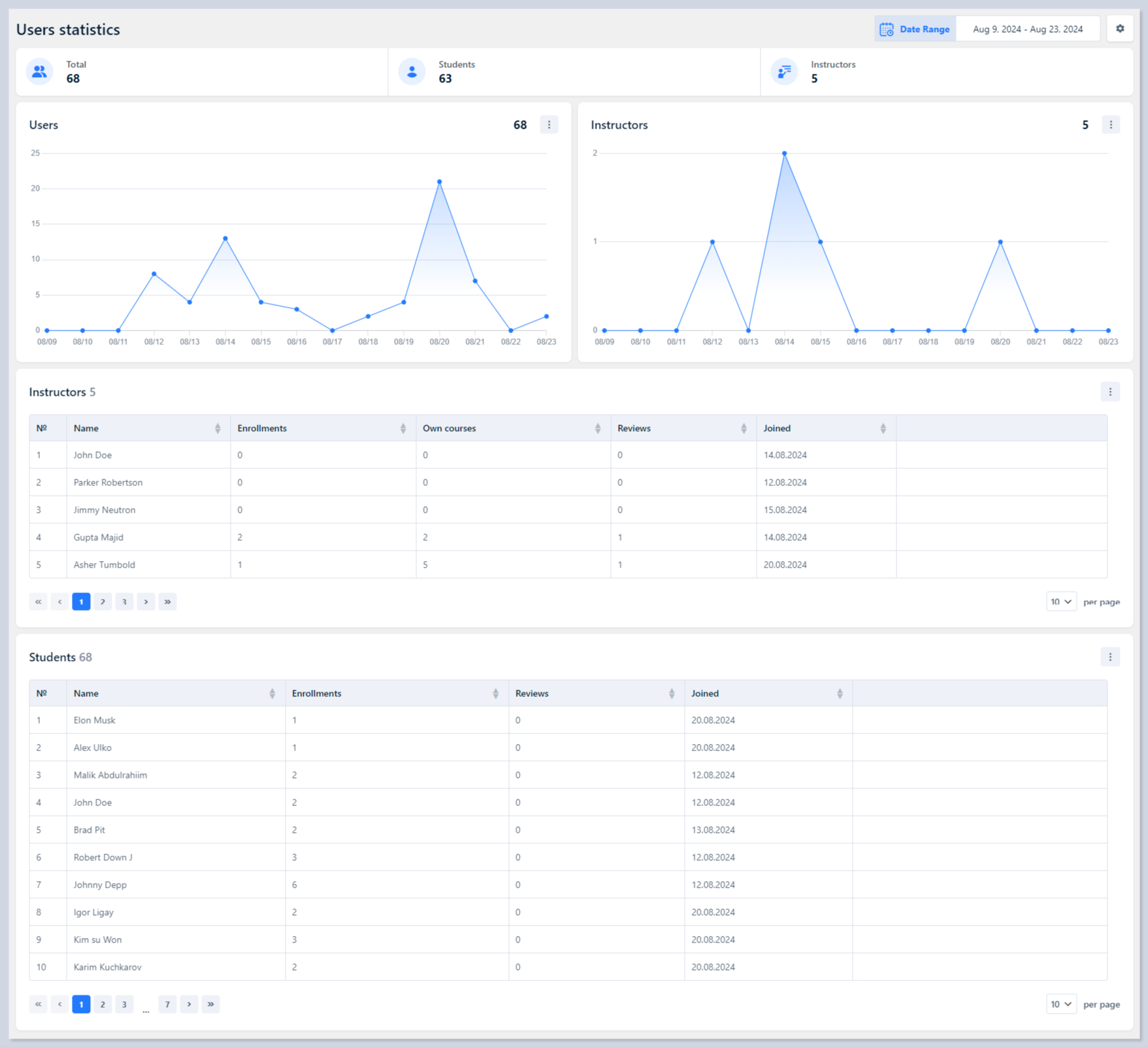Viewport: 1148px width, 1047px height.
Task: Go to page 2 of Instructors table
Action: click(103, 602)
